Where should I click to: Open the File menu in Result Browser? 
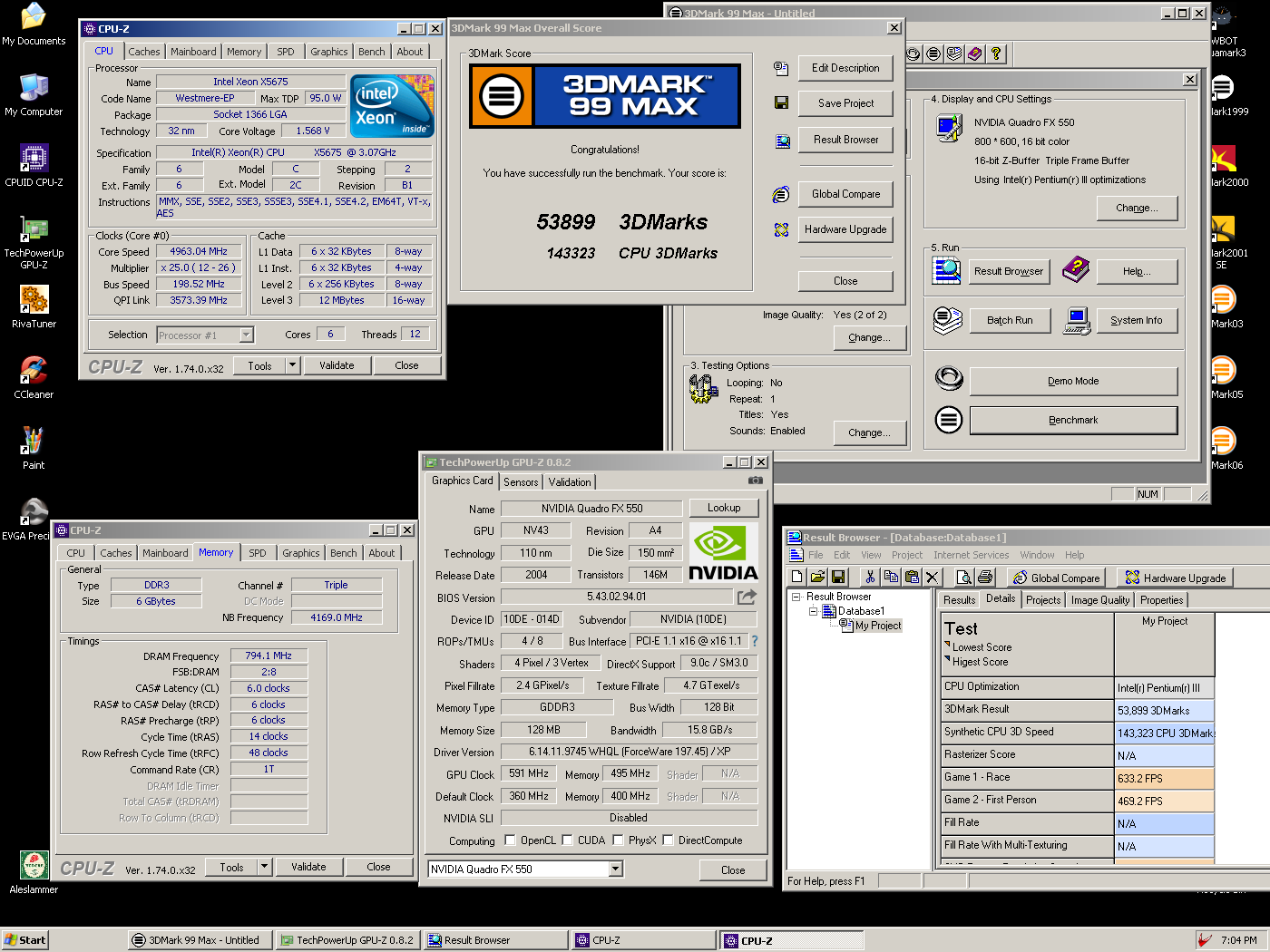click(x=816, y=555)
